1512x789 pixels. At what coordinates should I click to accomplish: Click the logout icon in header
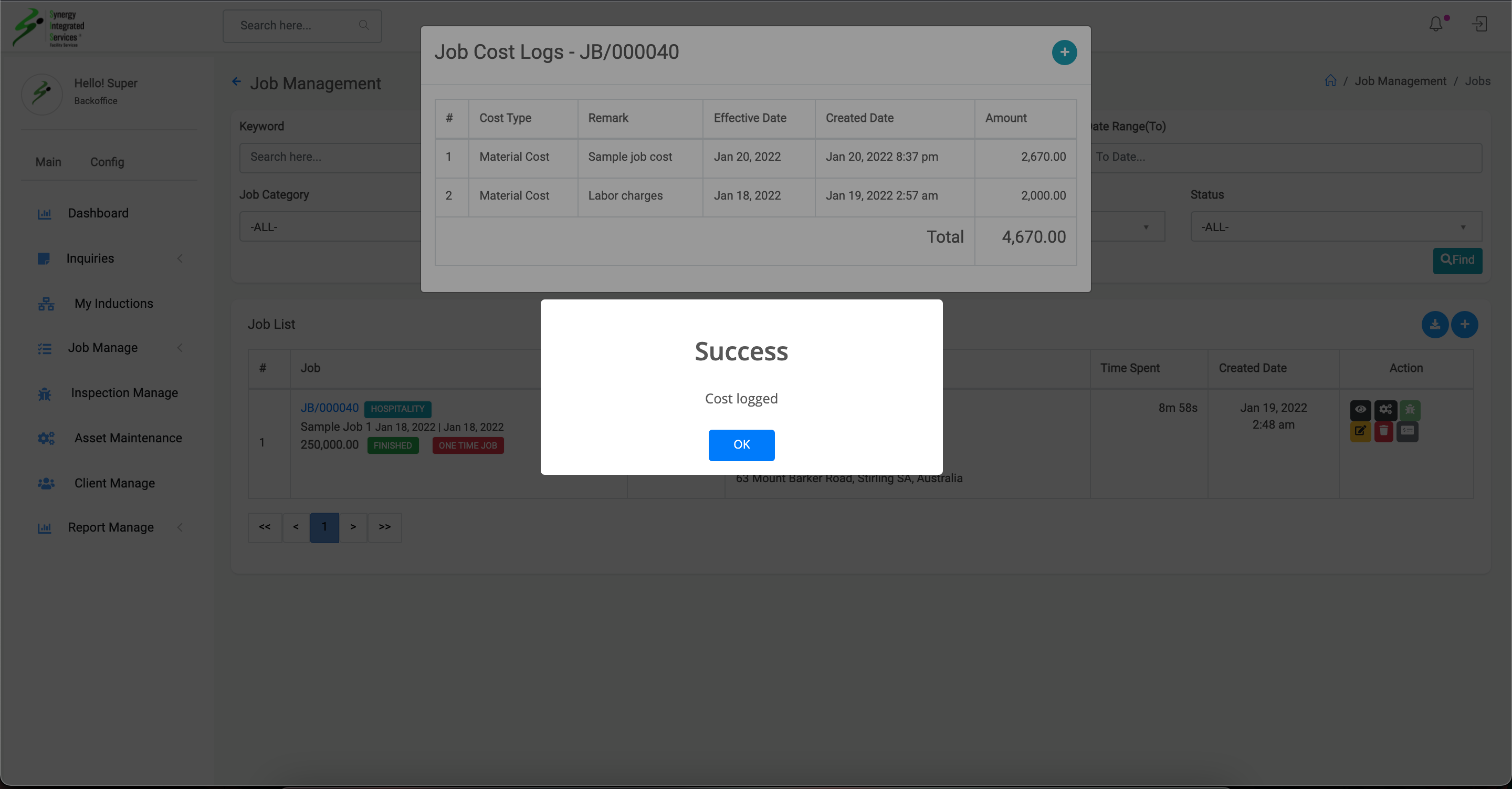pos(1479,25)
